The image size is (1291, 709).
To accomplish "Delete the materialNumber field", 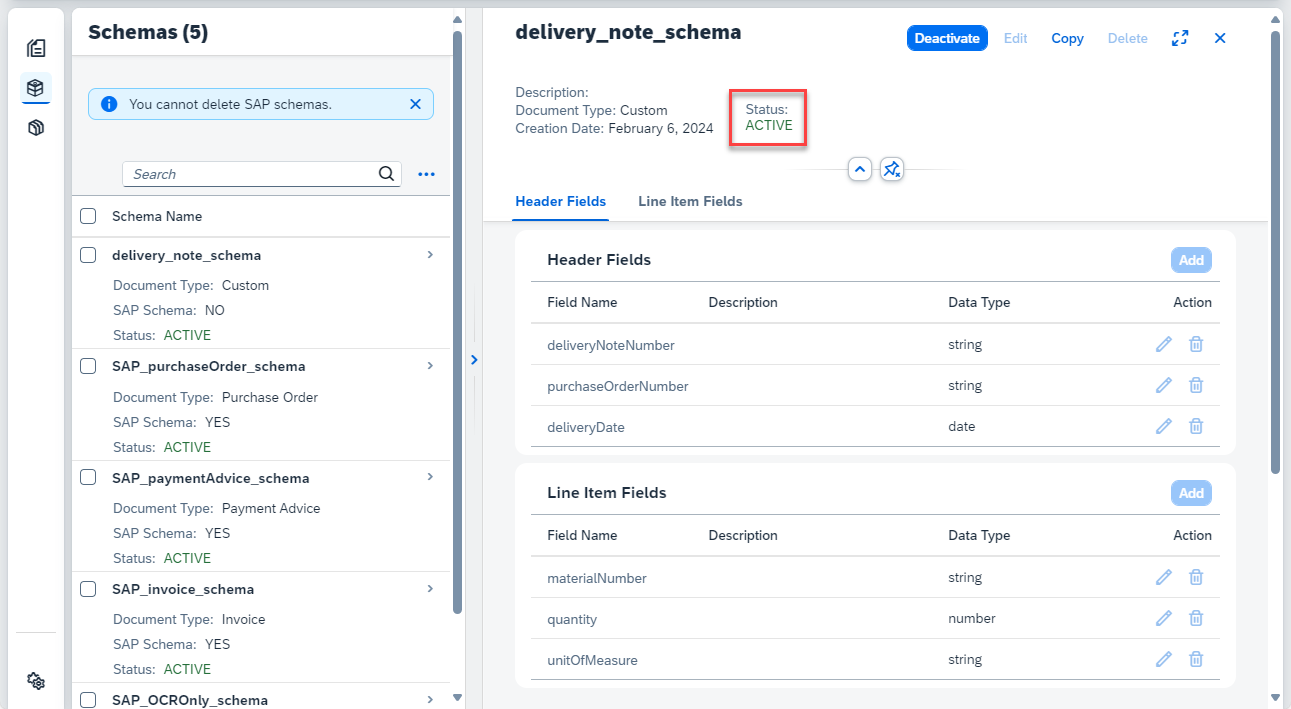I will pos(1195,577).
